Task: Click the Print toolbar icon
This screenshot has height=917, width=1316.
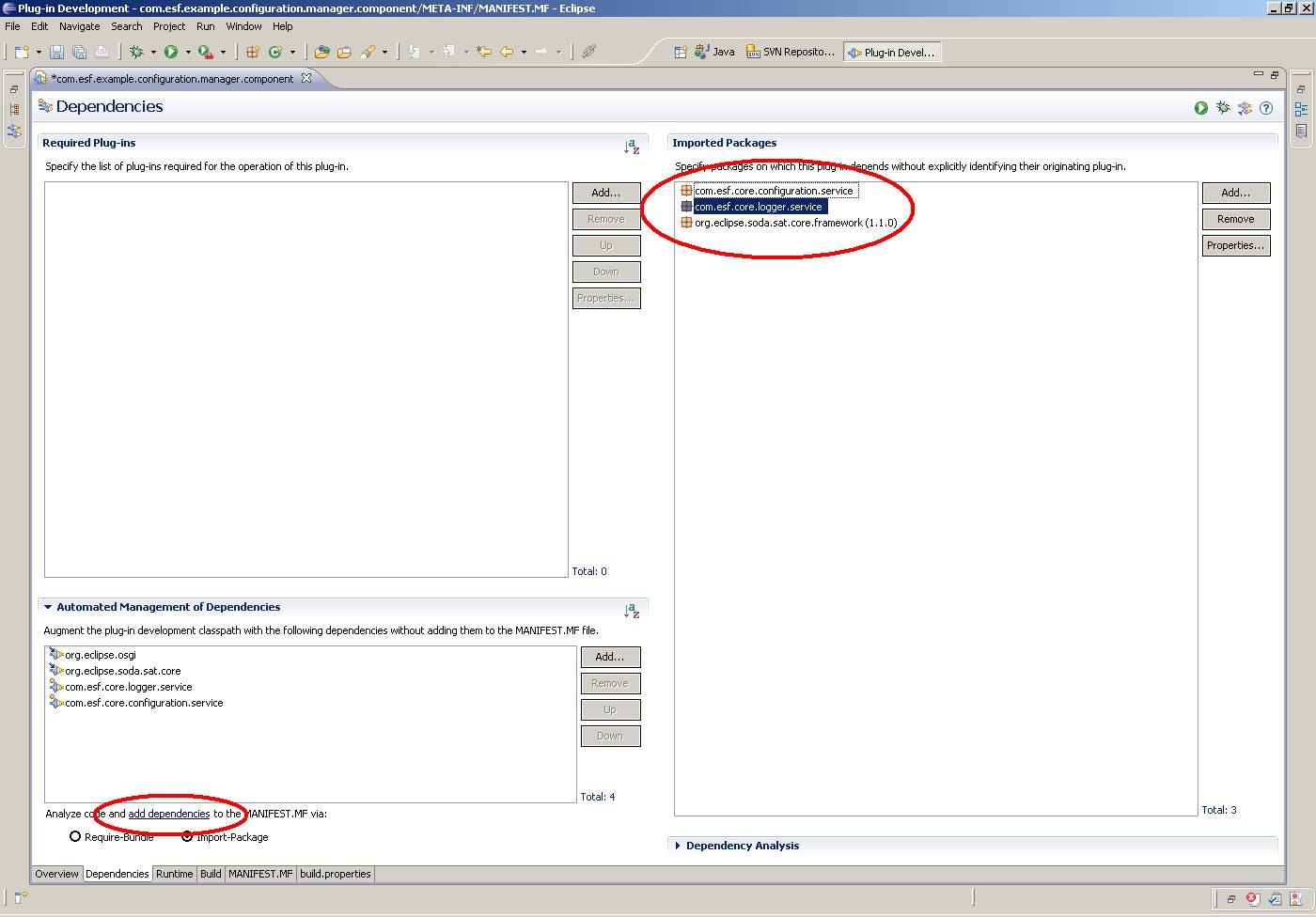Action: click(102, 52)
